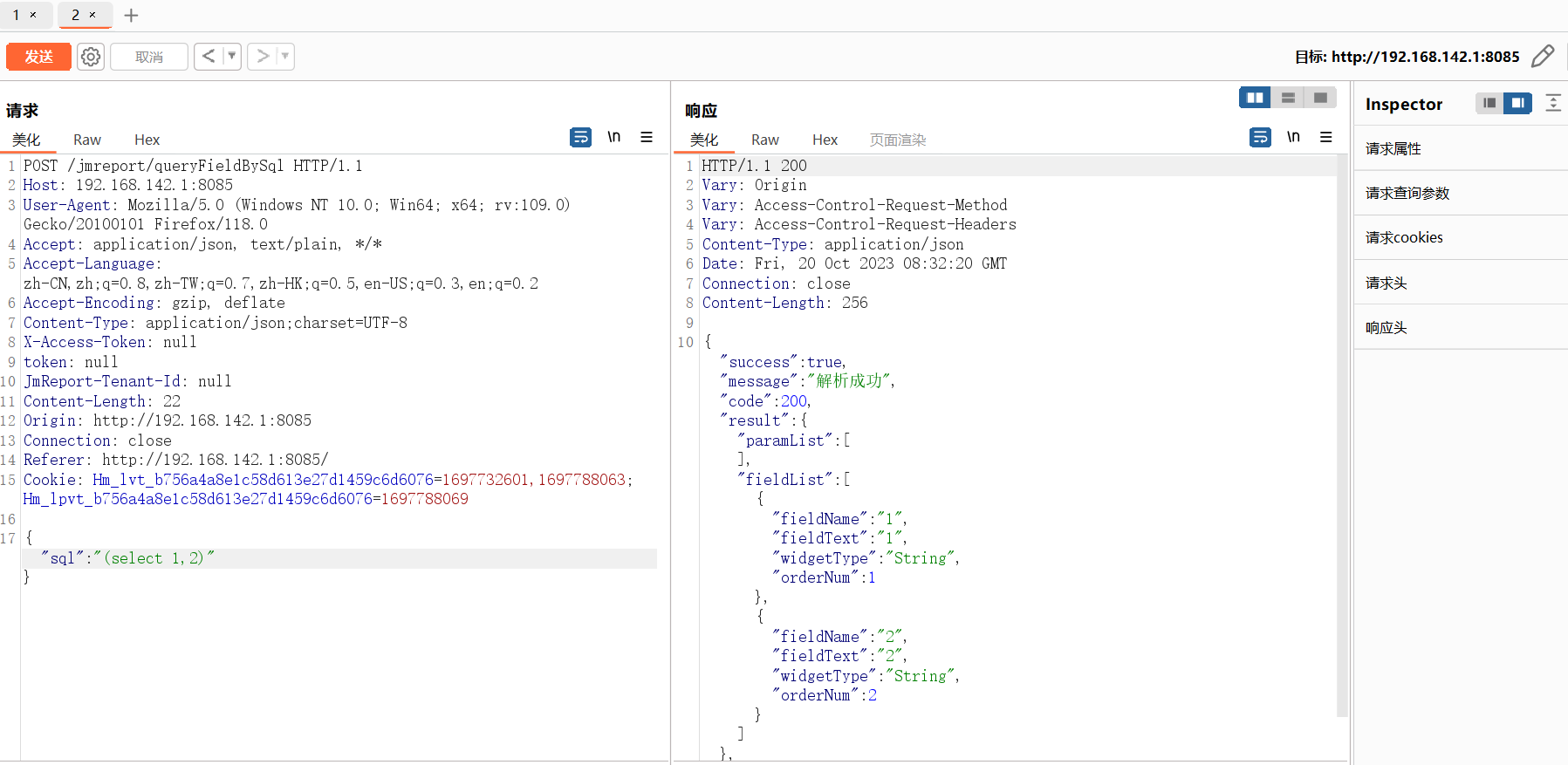The height and width of the screenshot is (765, 1568).
Task: Dock Inspector to the right side
Action: coord(1518,103)
